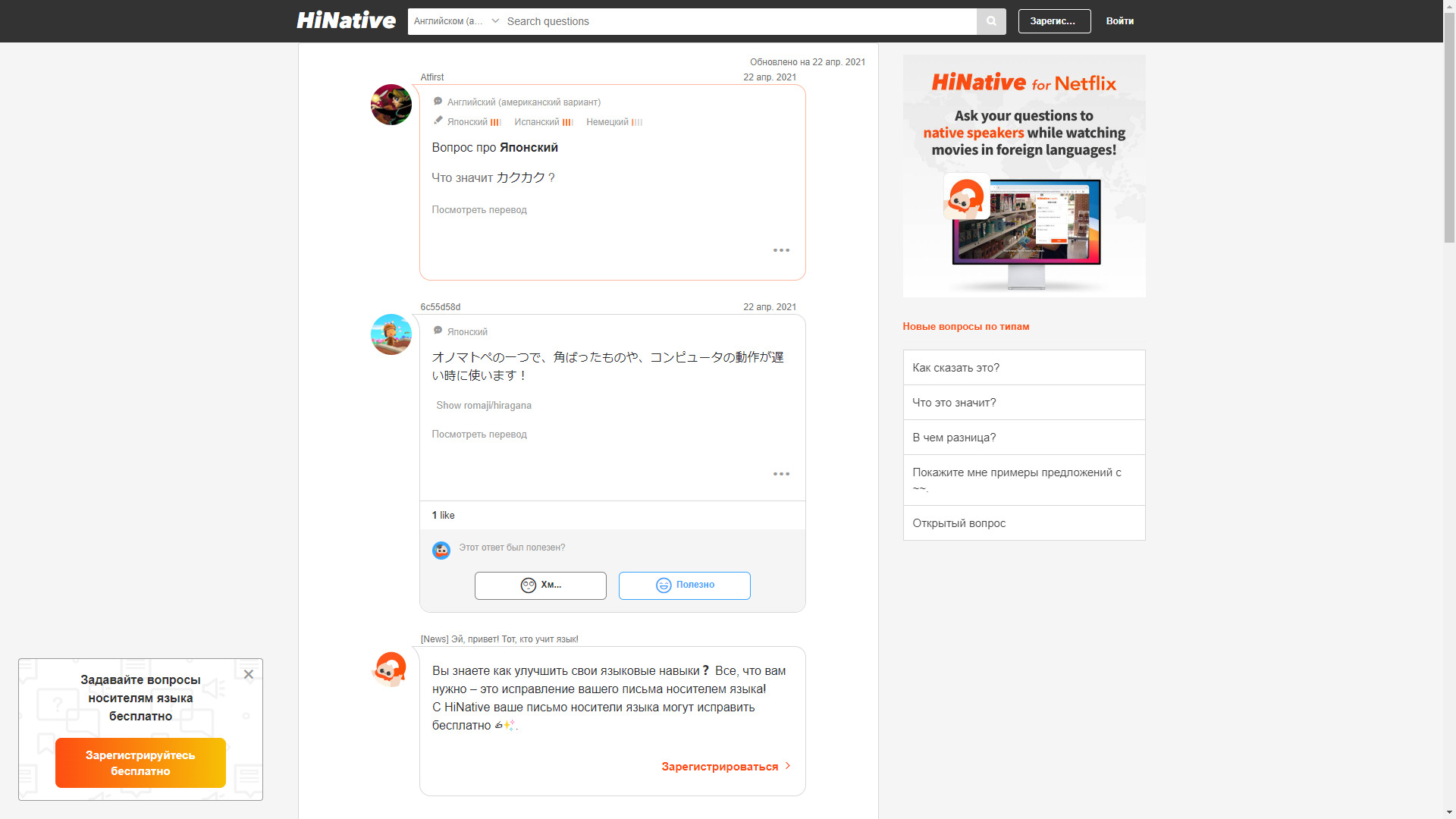This screenshot has height=819, width=1456.
Task: Click the 'Войти' login link
Action: click(x=1119, y=21)
